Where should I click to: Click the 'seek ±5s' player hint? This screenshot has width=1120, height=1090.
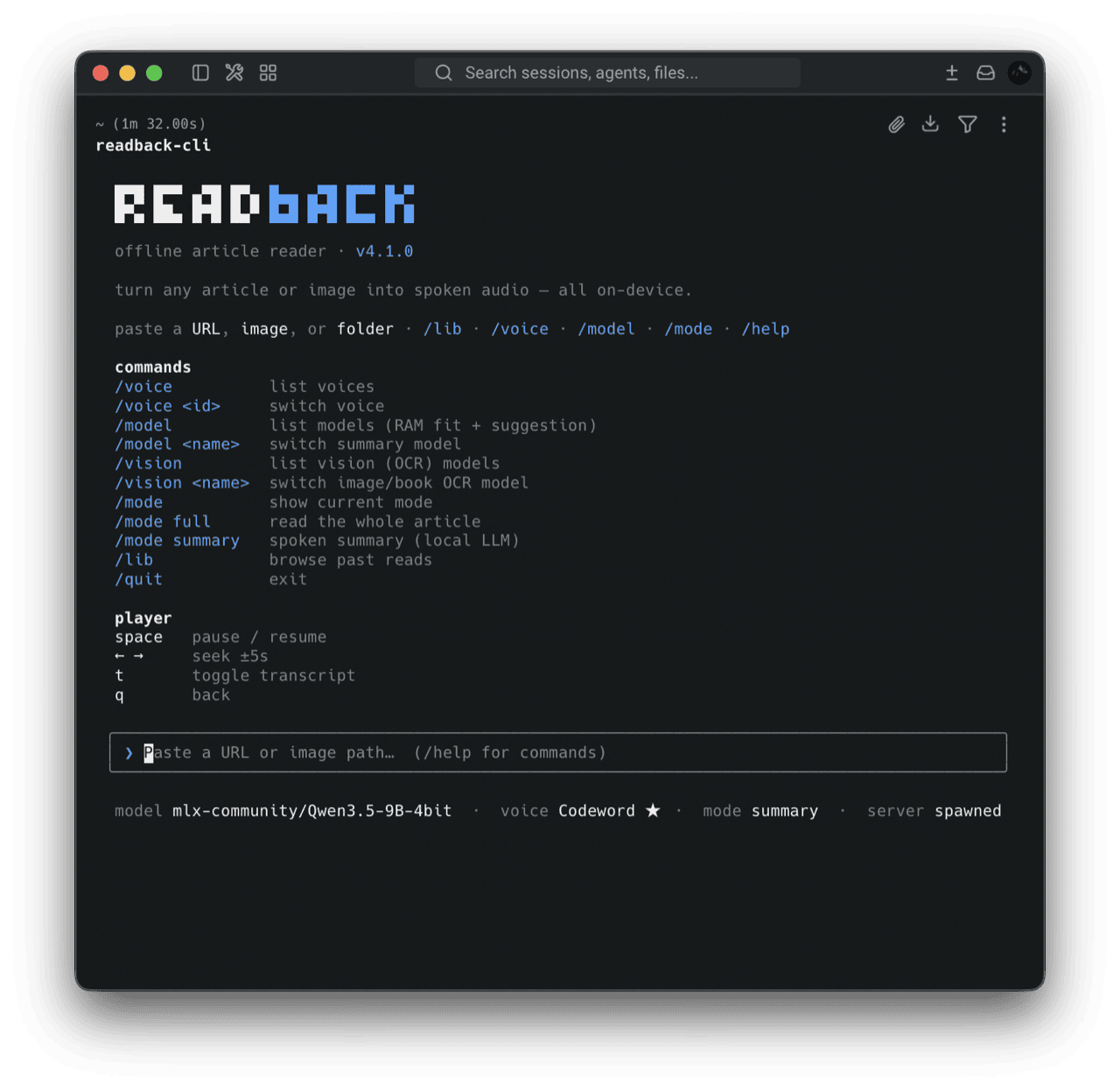230,656
